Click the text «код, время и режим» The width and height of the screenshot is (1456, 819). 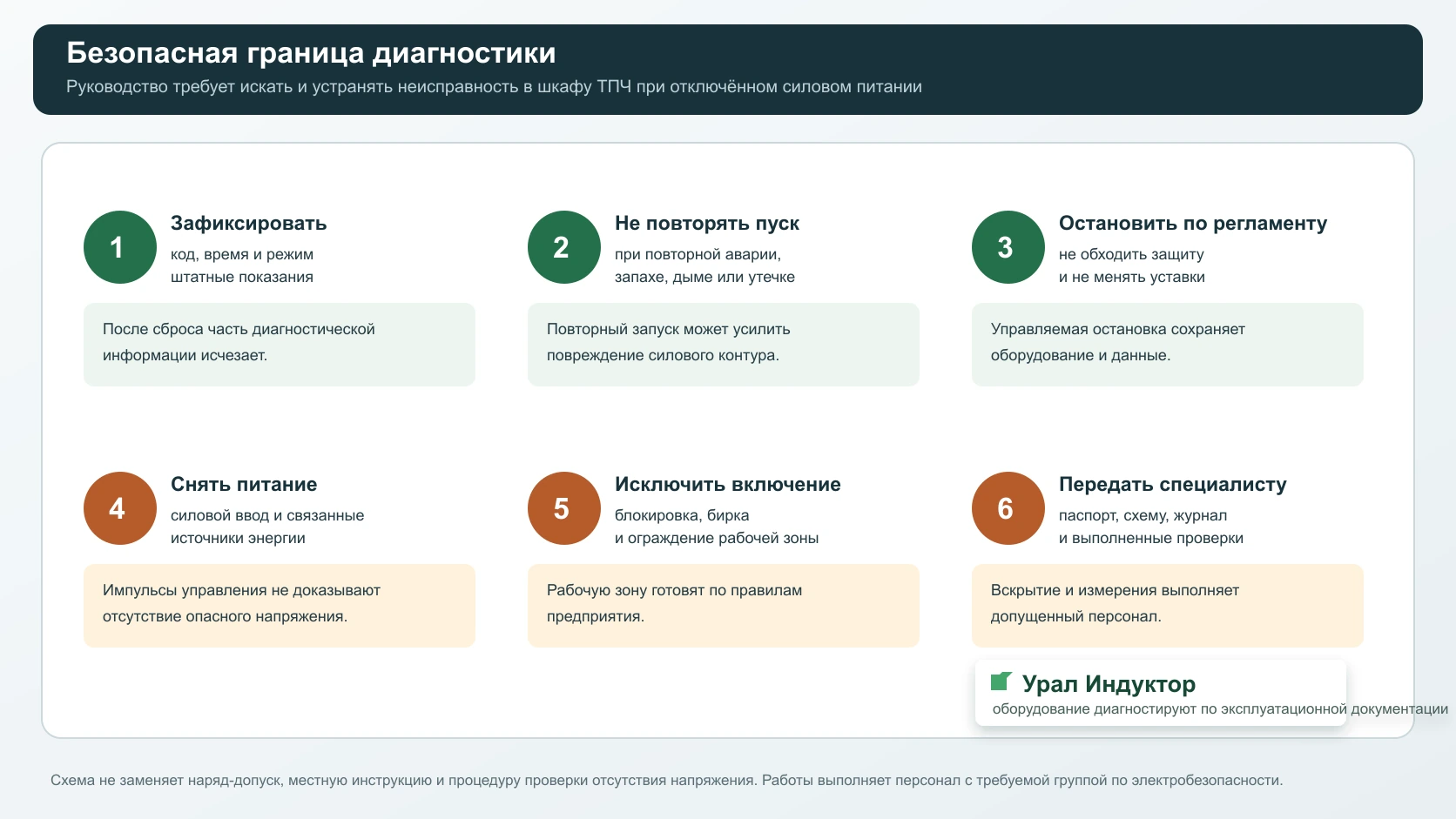tap(242, 254)
